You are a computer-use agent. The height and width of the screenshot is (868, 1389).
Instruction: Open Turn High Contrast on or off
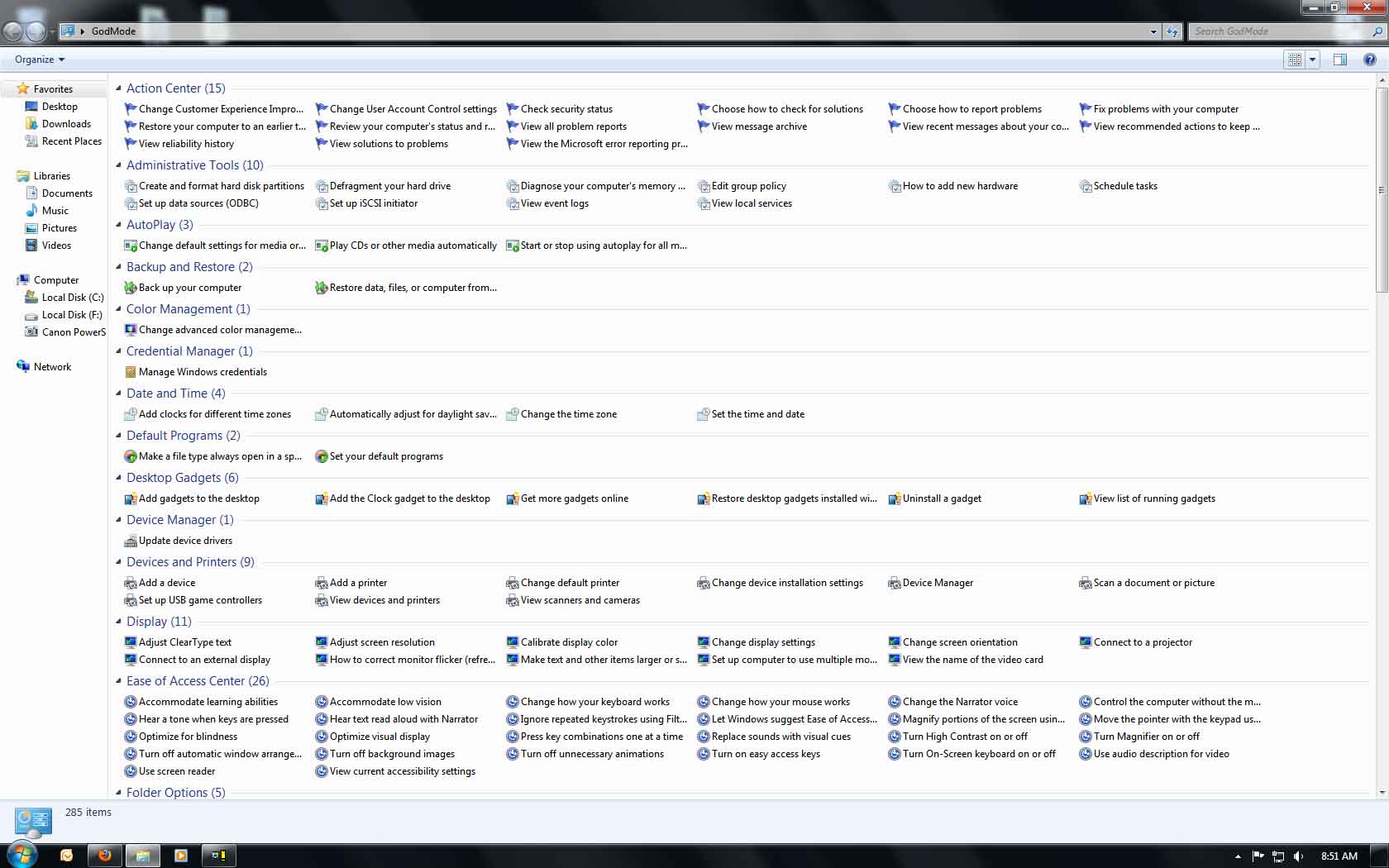(965, 737)
